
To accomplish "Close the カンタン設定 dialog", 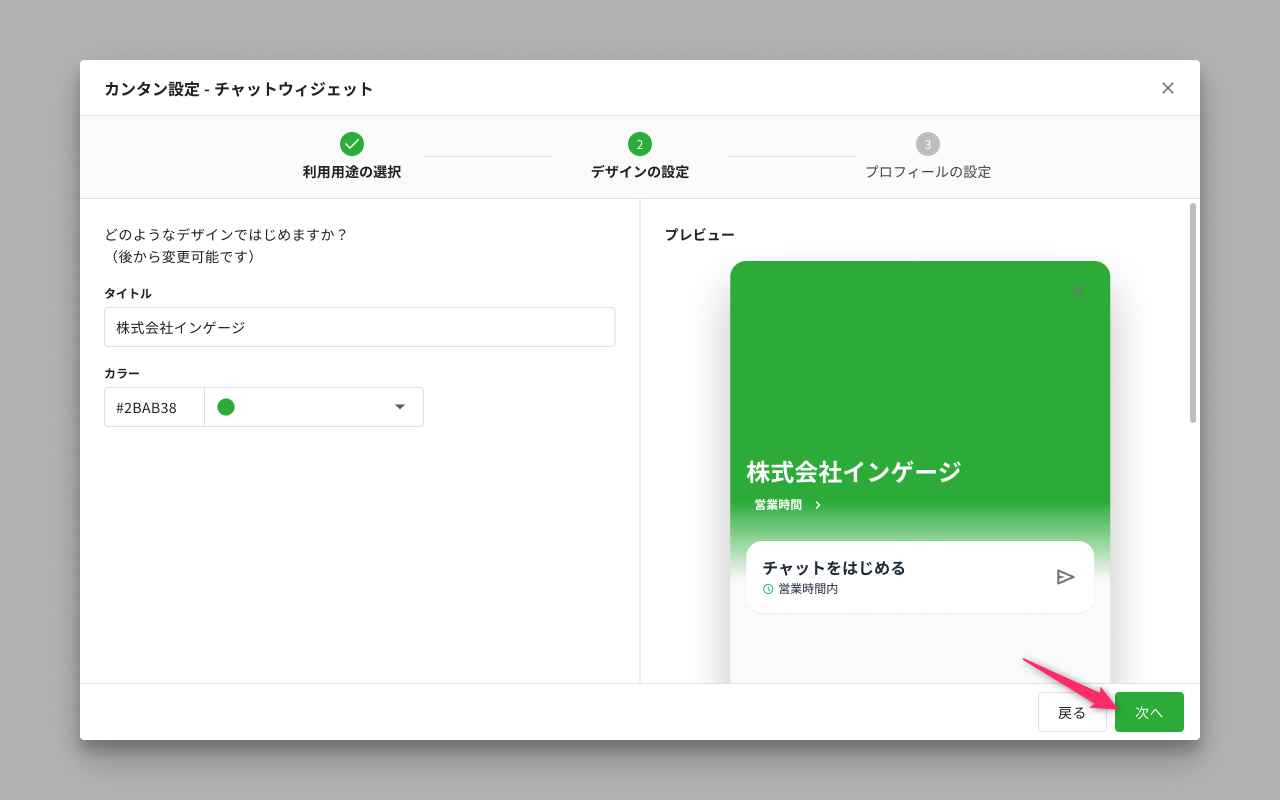I will [x=1167, y=88].
